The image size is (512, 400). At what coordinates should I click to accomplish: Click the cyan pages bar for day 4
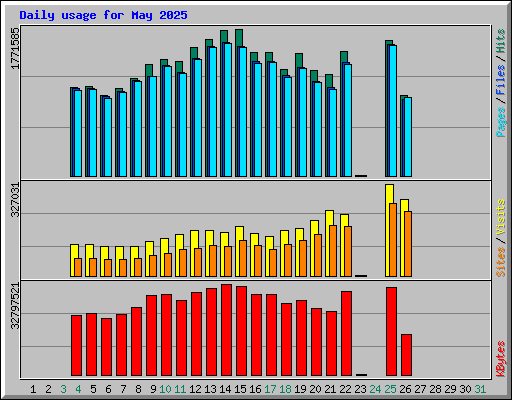coord(78,133)
